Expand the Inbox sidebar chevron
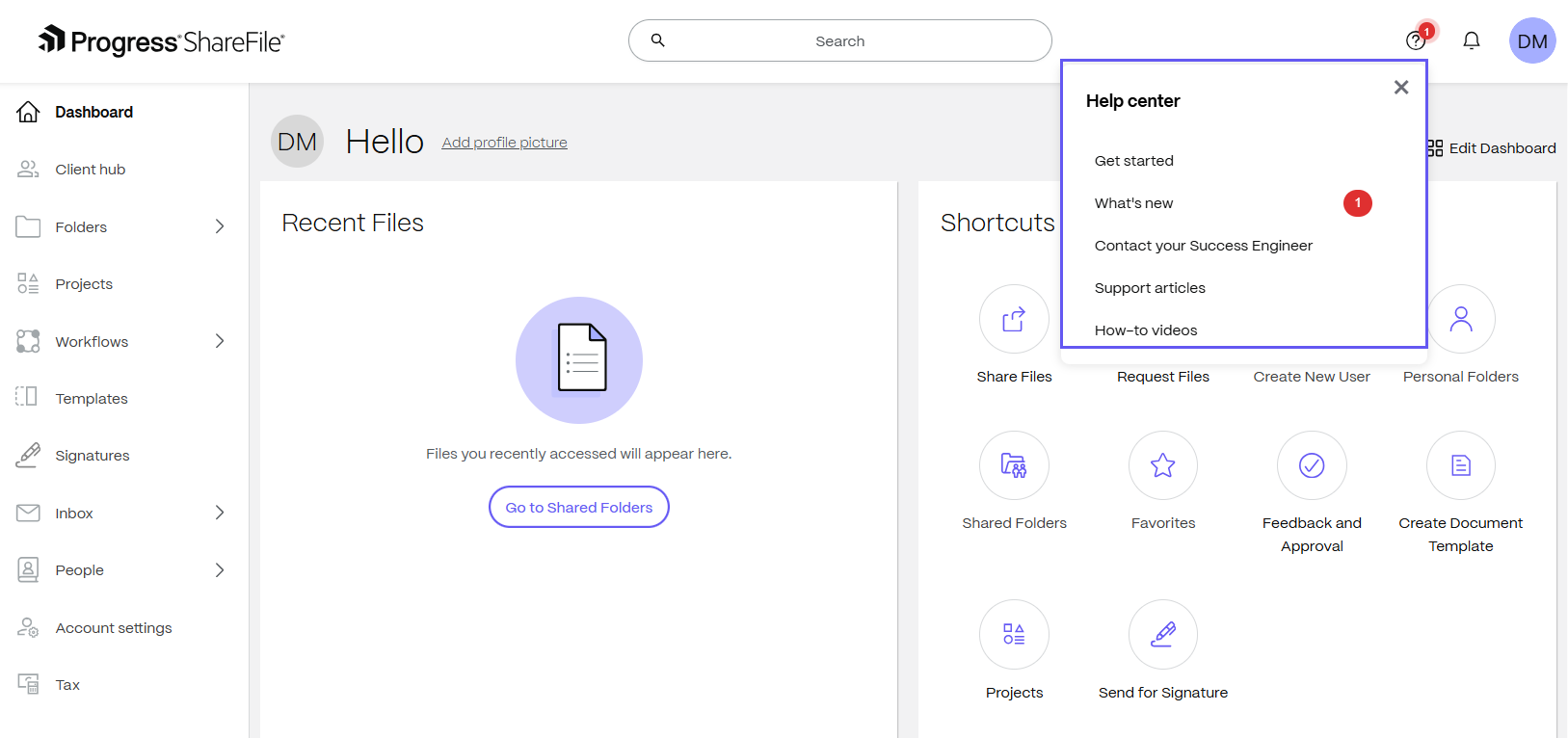Viewport: 1568px width, 738px height. [220, 513]
